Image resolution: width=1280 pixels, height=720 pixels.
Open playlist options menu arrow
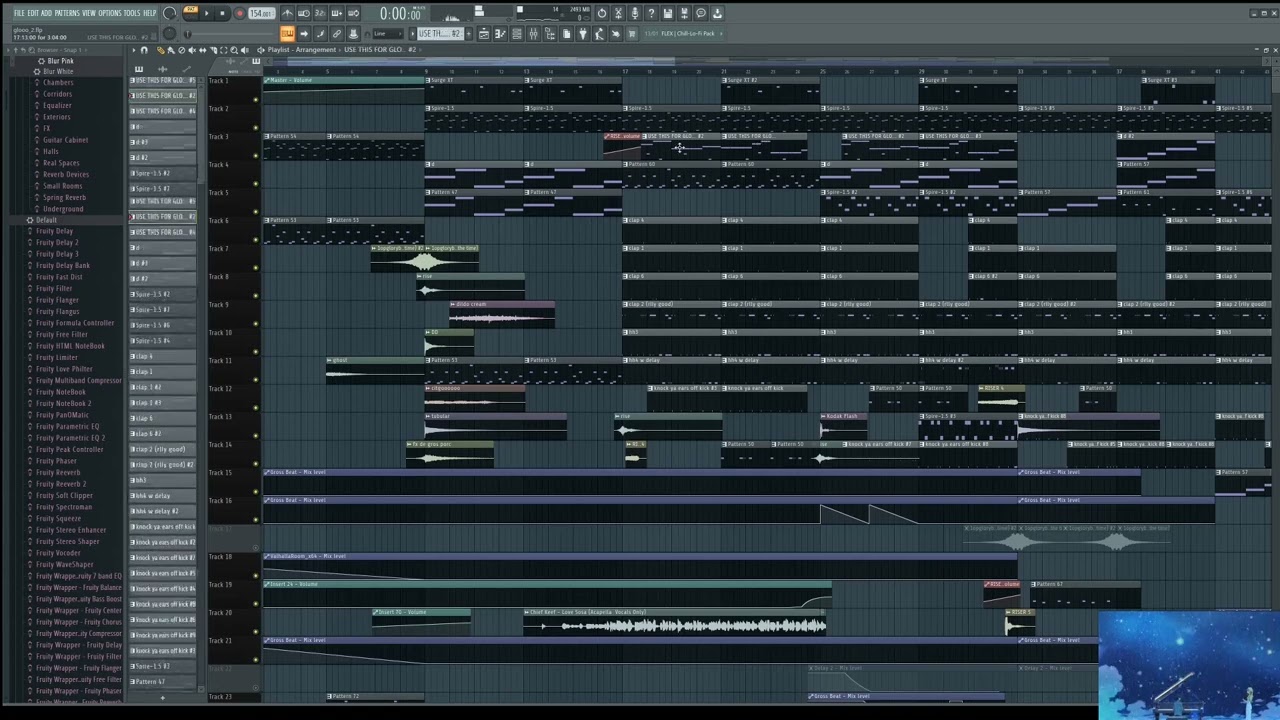tap(134, 49)
